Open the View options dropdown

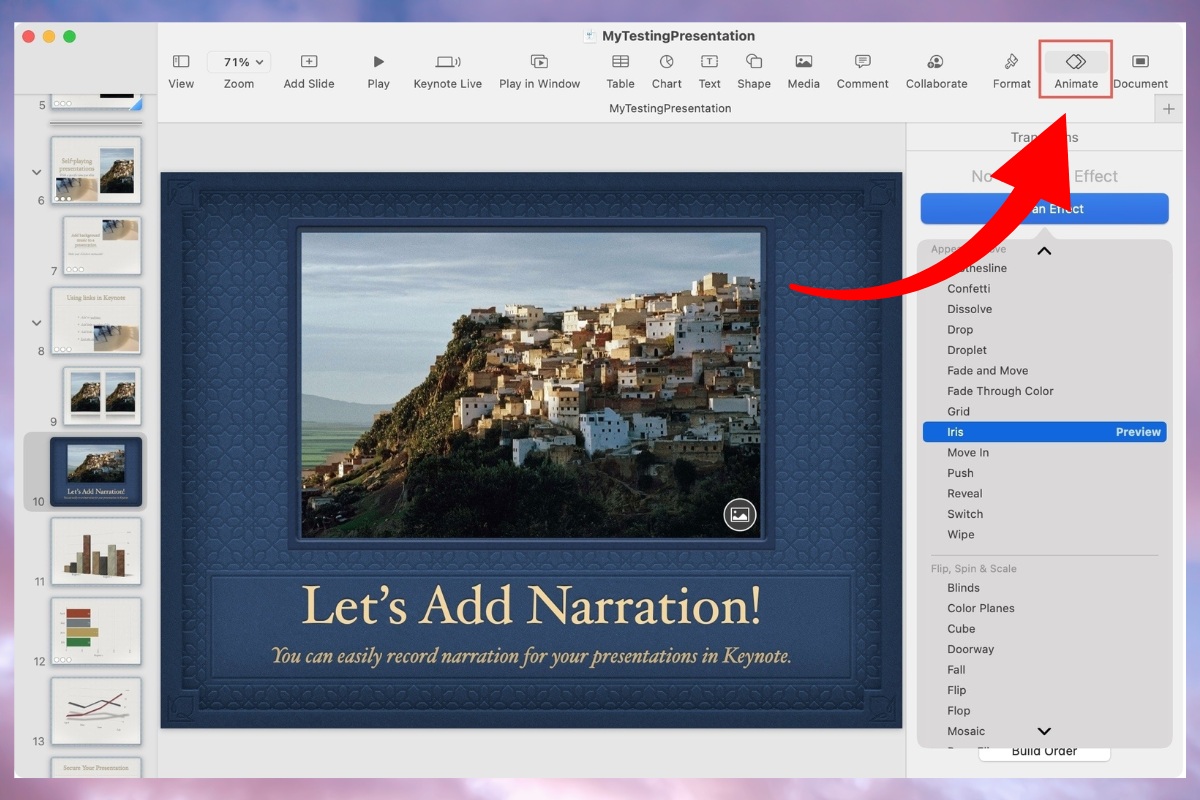click(181, 62)
